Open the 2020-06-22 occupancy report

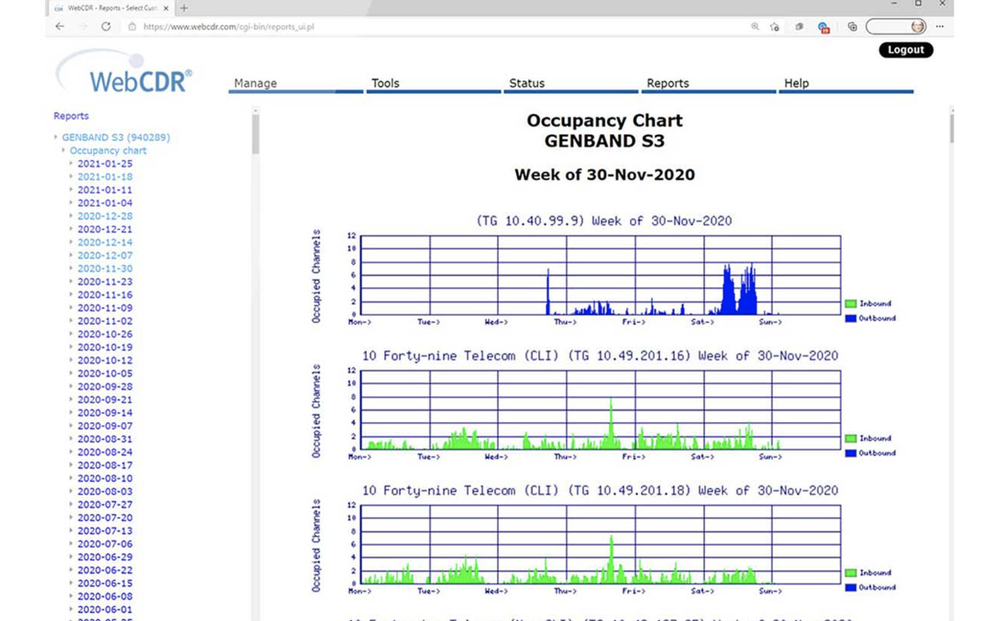[105, 571]
